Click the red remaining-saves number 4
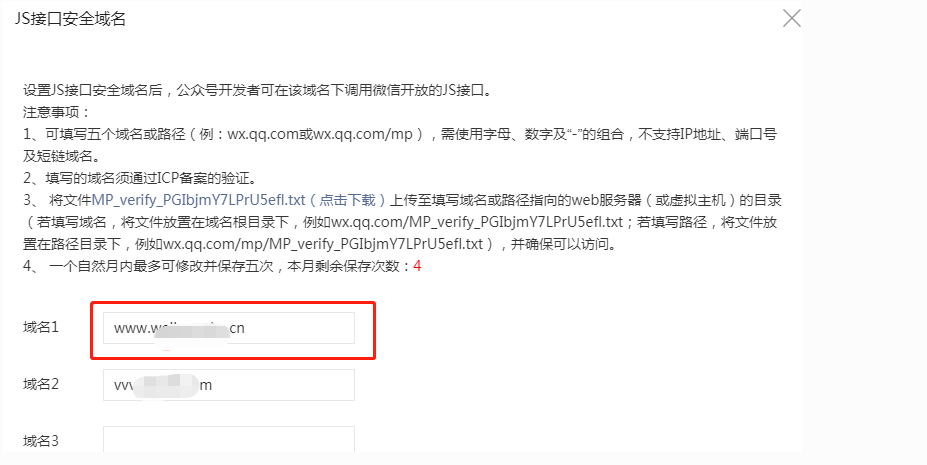Screen dimensions: 927x465 pos(417,266)
